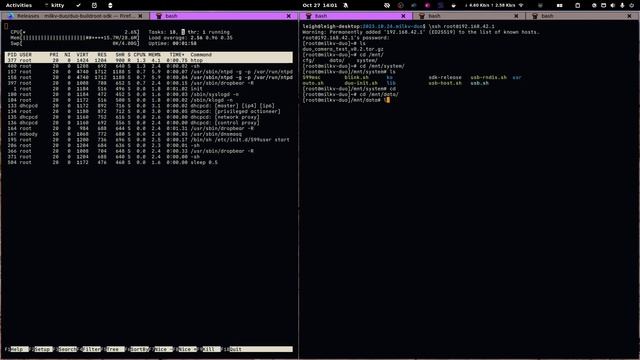
Task: Select the htop process row PID 377
Action: (x=149, y=60)
